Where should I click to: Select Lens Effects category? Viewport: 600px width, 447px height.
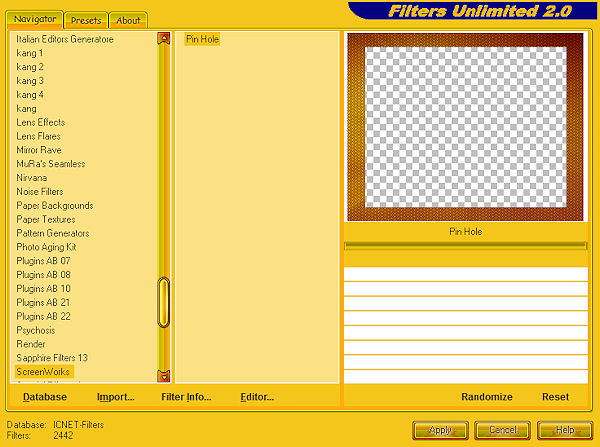click(x=41, y=122)
